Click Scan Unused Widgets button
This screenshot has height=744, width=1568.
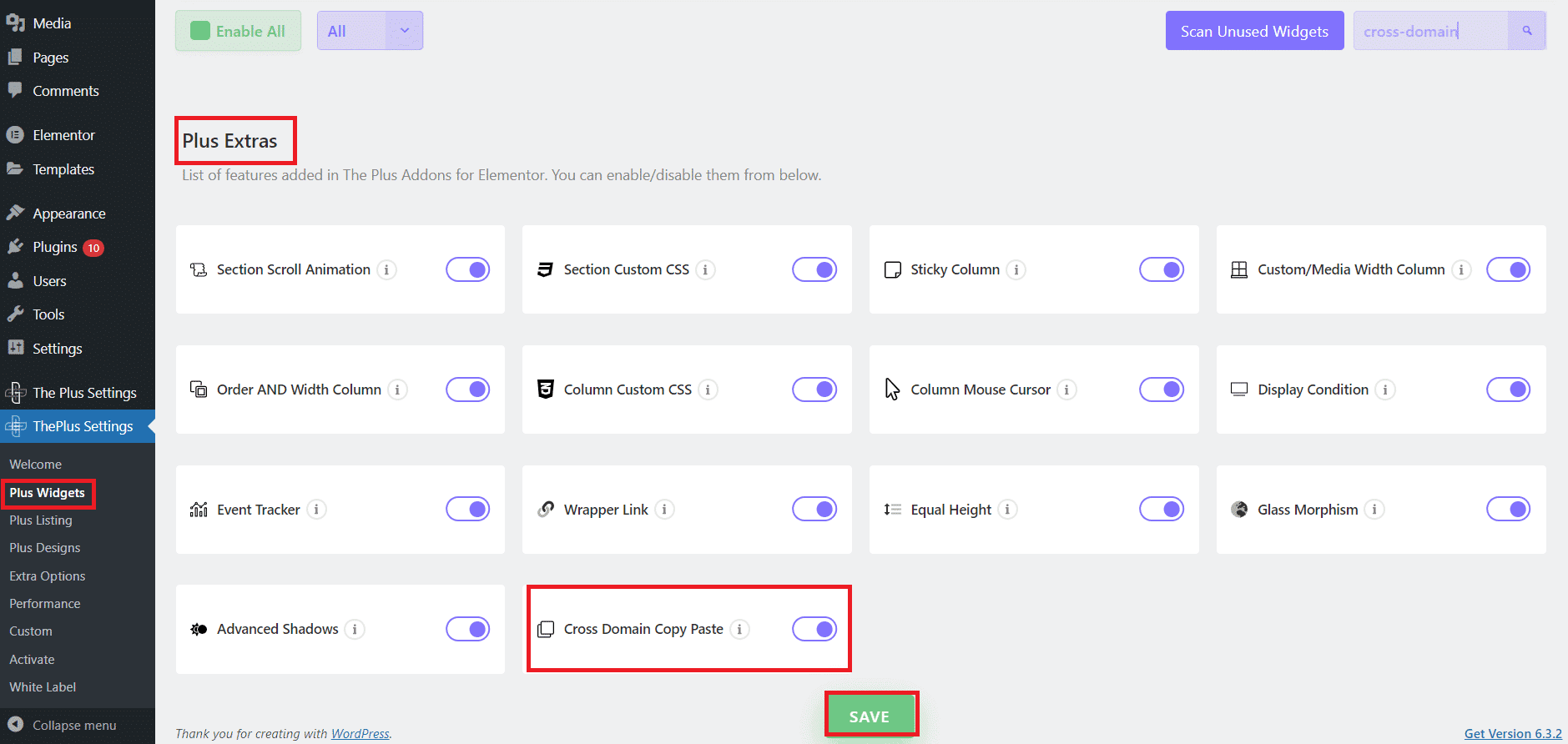pyautogui.click(x=1254, y=31)
